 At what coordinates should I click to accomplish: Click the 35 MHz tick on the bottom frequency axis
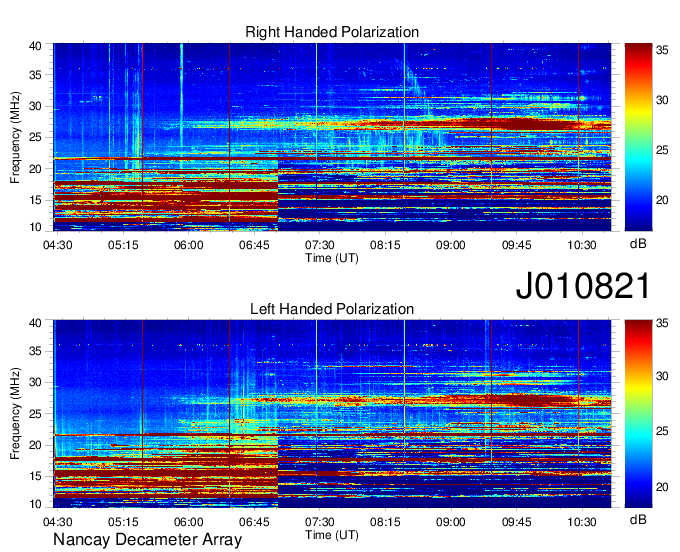[x=35, y=351]
